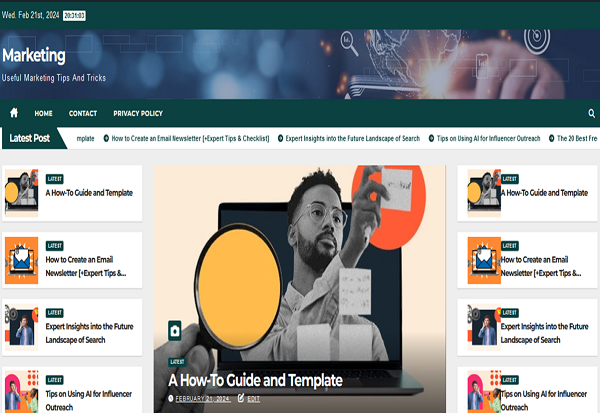600x413 pixels.
Task: Click right thumbnail of AI Influencer Outreach post
Action: pos(484,392)
